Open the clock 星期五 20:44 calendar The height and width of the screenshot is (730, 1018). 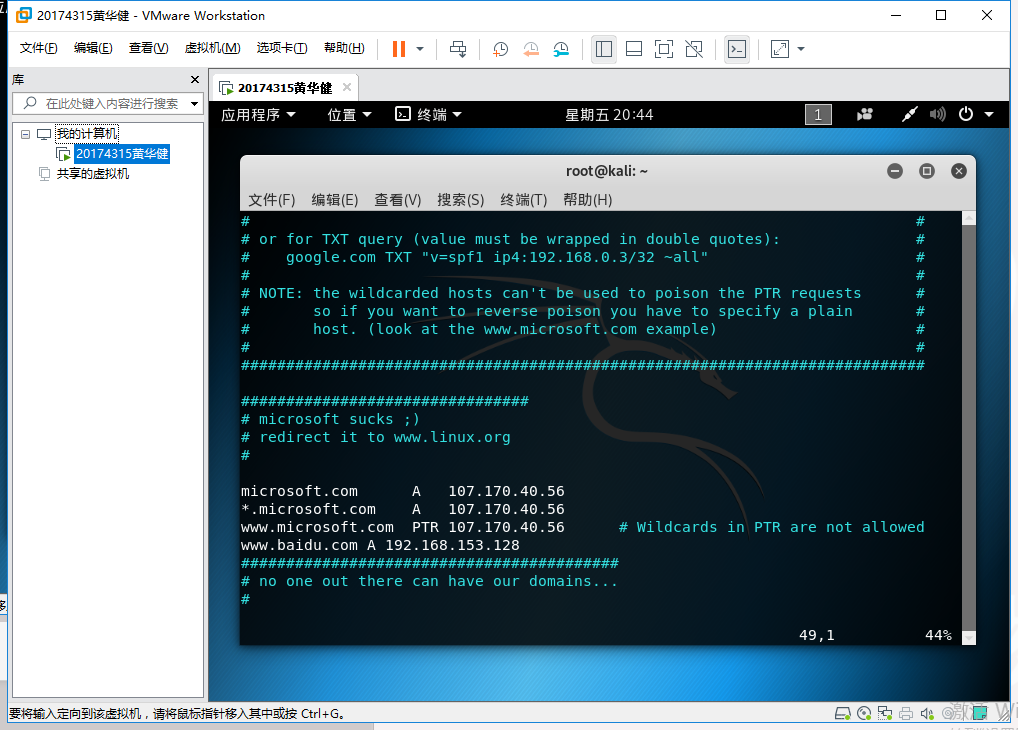[609, 115]
